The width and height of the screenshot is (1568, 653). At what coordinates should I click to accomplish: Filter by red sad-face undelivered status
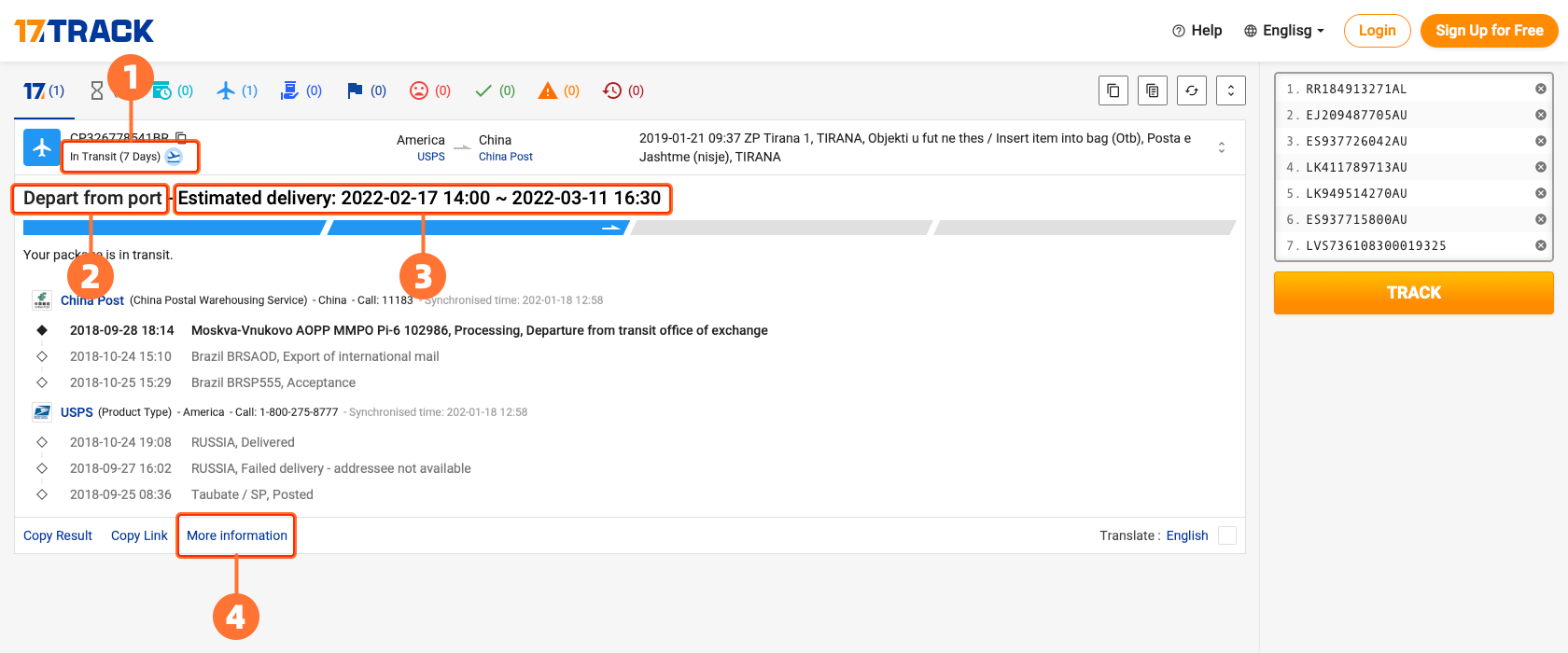[x=429, y=90]
